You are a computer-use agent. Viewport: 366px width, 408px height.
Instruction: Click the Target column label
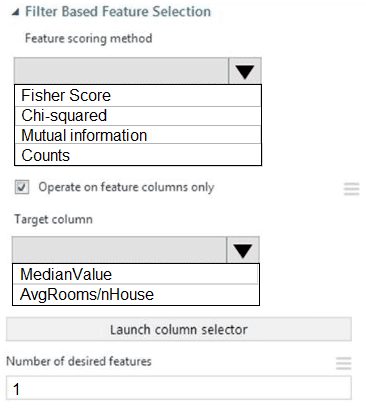tap(53, 219)
